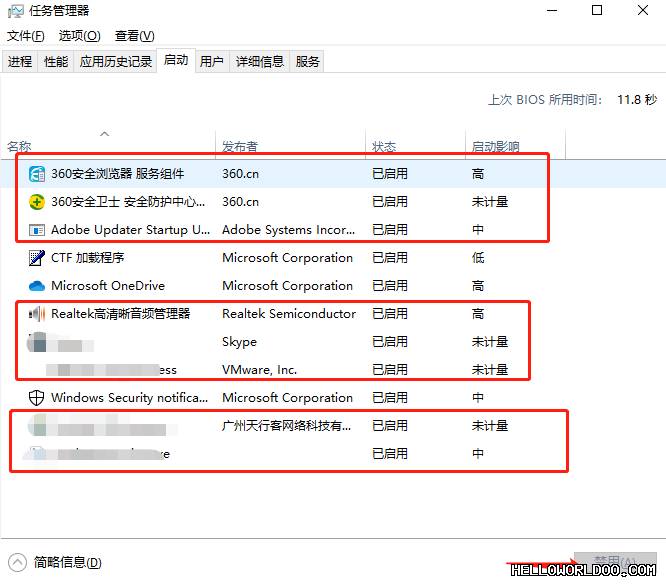Close the Task Manager window
This screenshot has height=587, width=666.
pyautogui.click(x=643, y=10)
